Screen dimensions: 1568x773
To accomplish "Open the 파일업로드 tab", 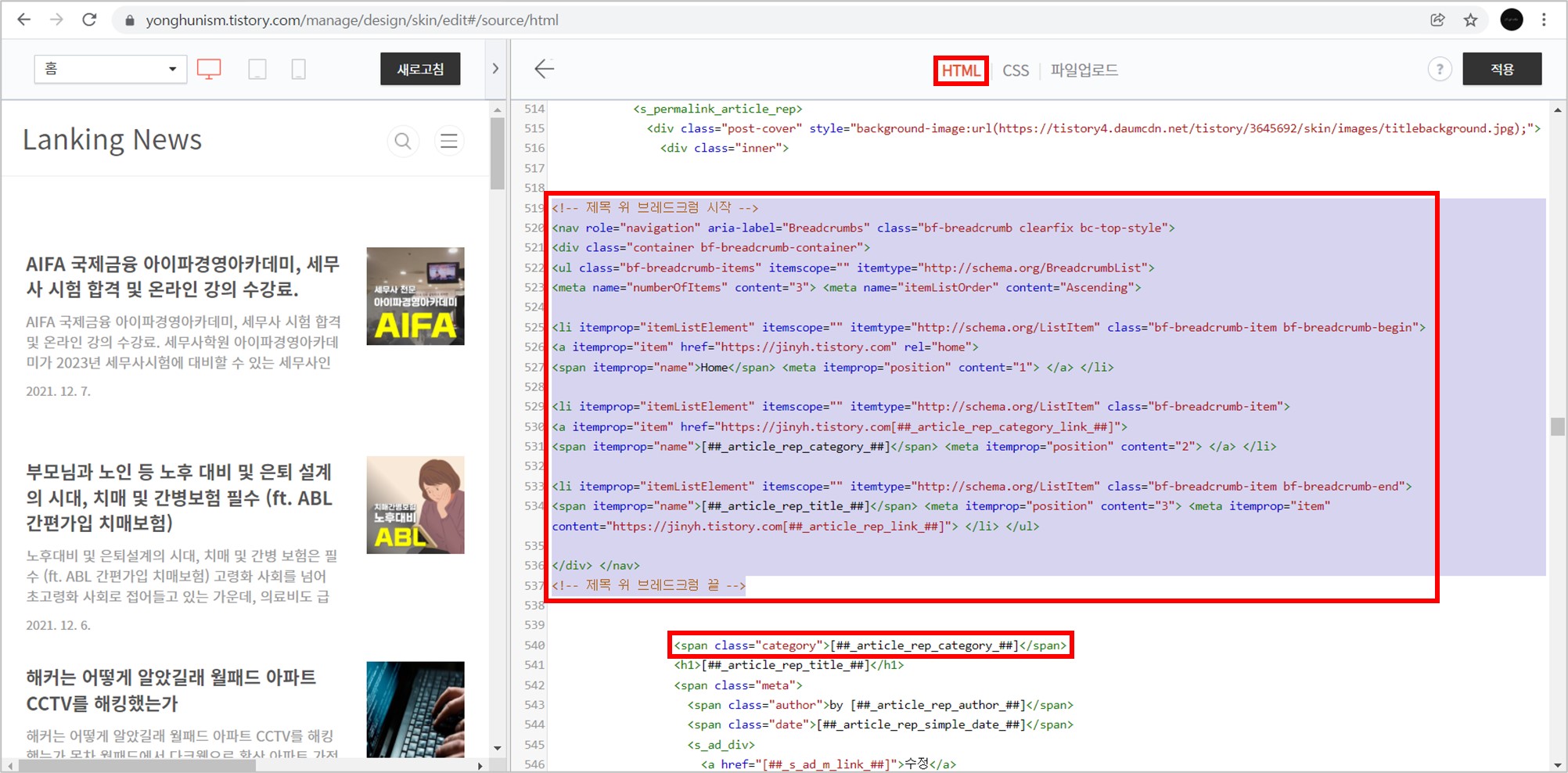I will pyautogui.click(x=1084, y=70).
